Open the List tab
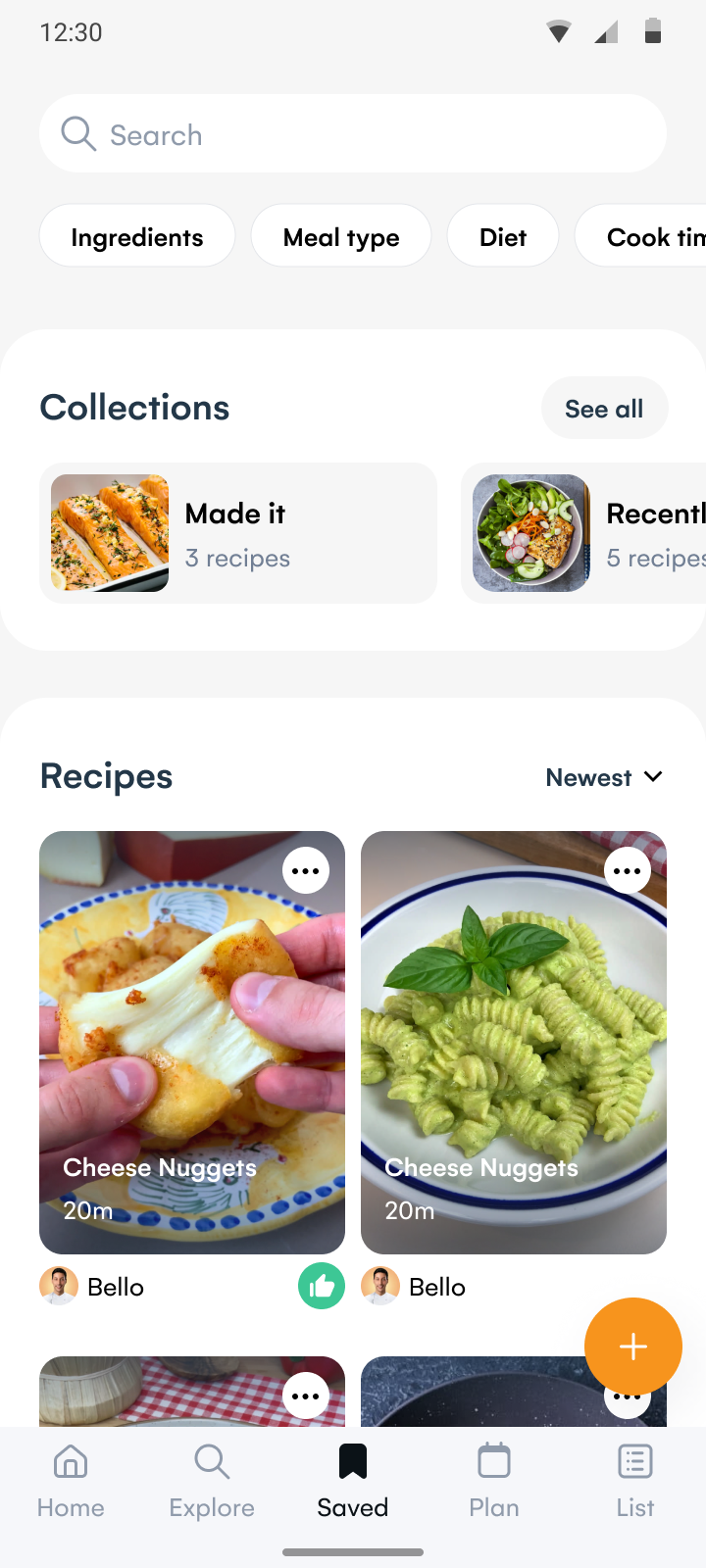706x1568 pixels. coord(635,1481)
